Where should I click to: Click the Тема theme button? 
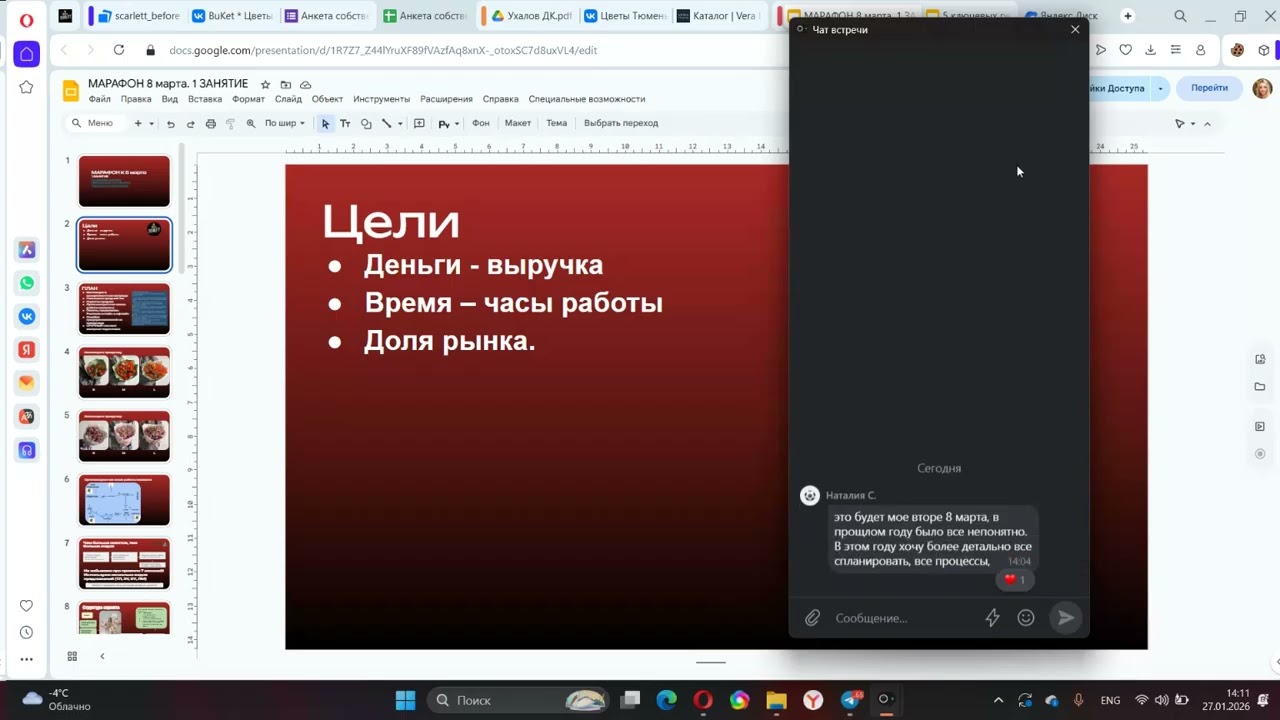click(x=557, y=124)
